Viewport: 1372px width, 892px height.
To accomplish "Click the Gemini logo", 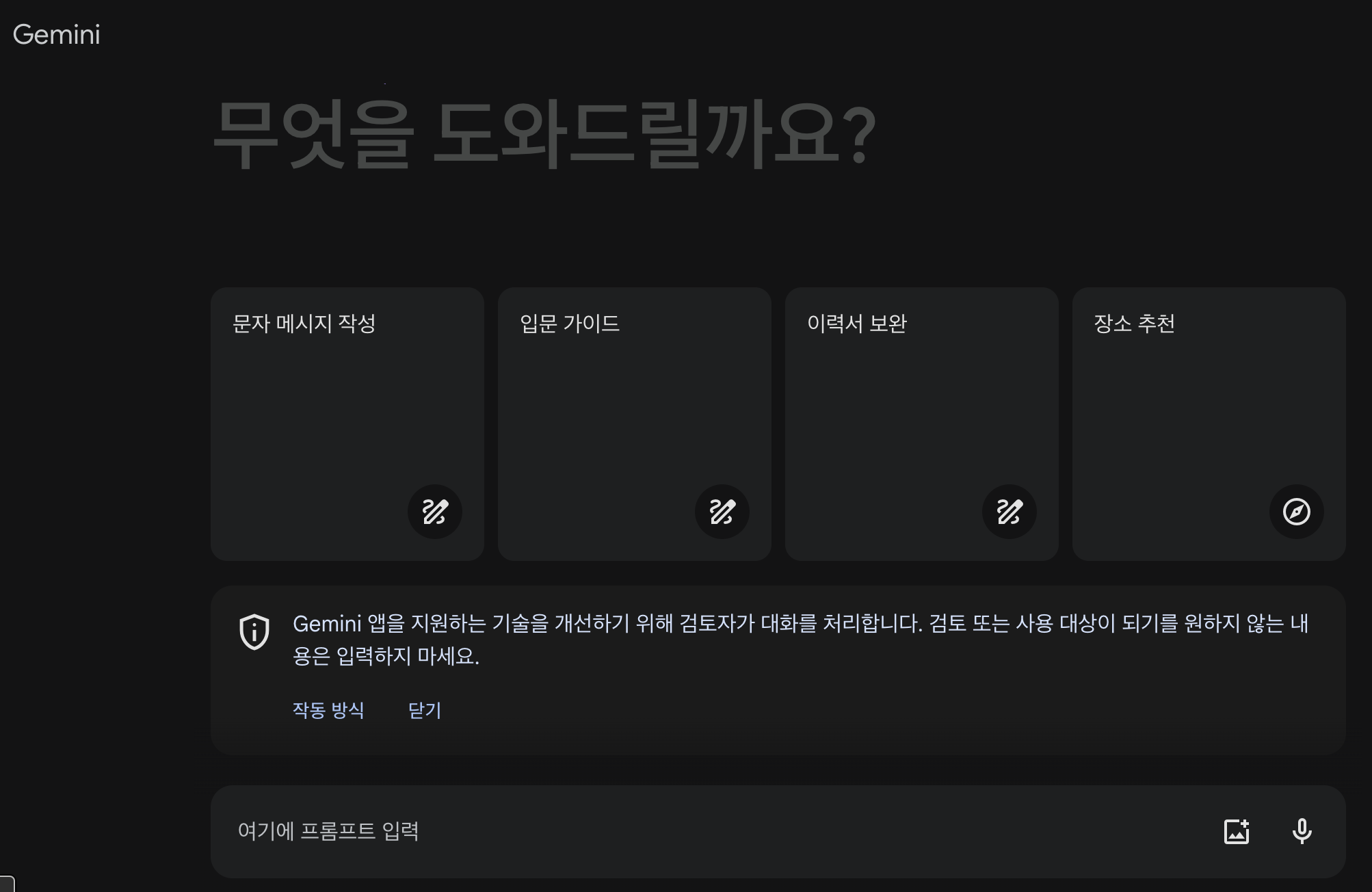I will (x=57, y=35).
